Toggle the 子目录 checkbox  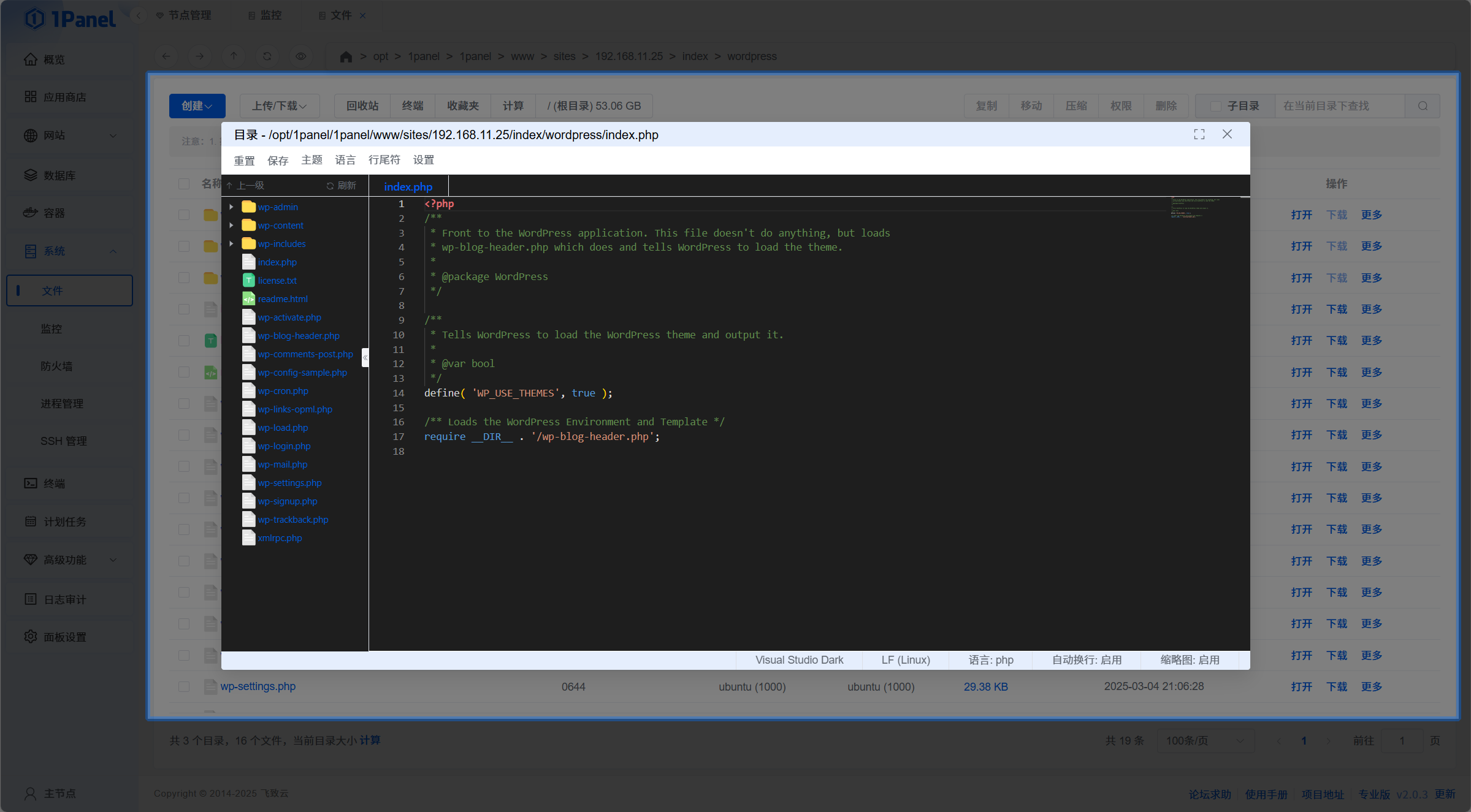(x=1215, y=106)
